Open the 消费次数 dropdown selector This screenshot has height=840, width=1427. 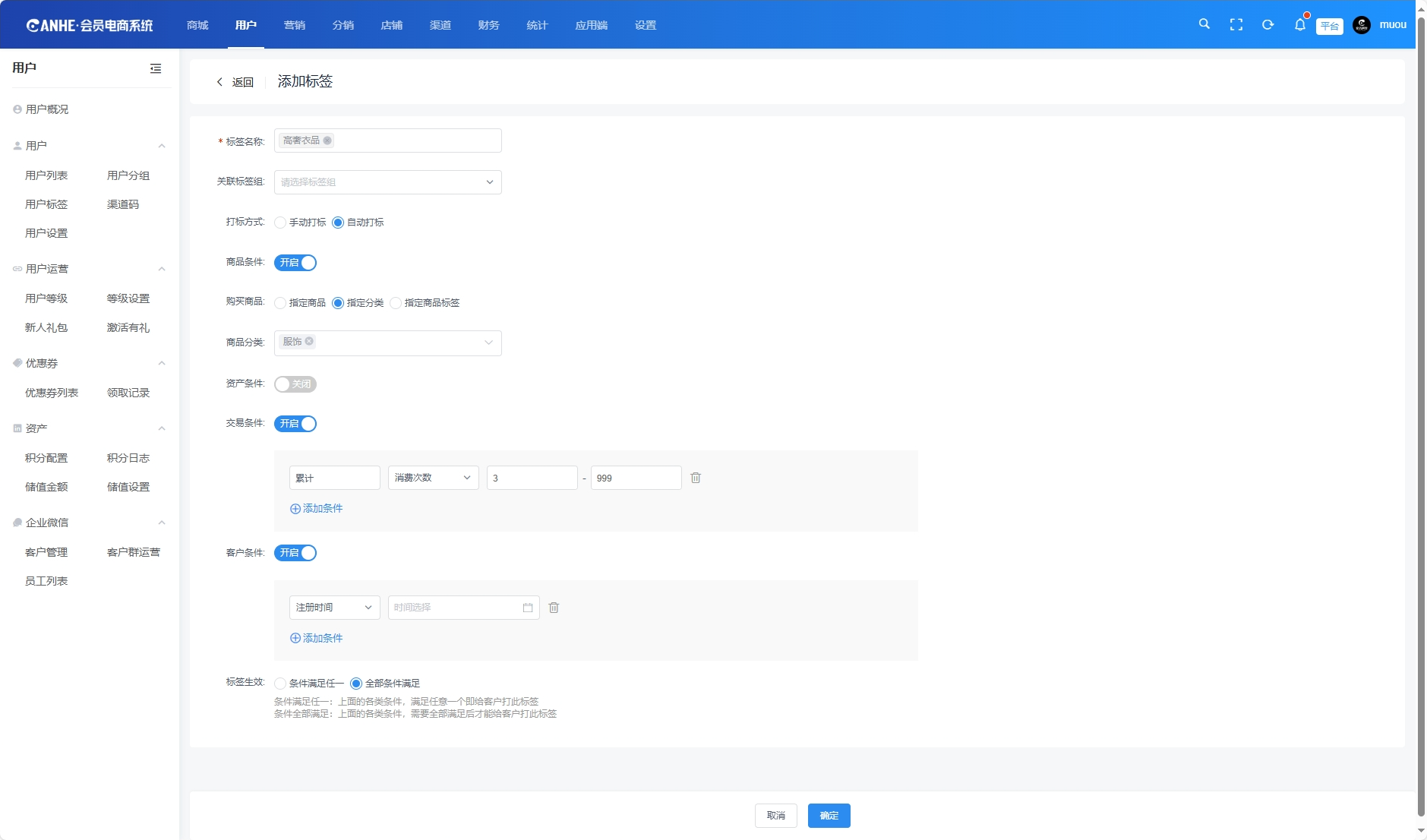tap(433, 478)
